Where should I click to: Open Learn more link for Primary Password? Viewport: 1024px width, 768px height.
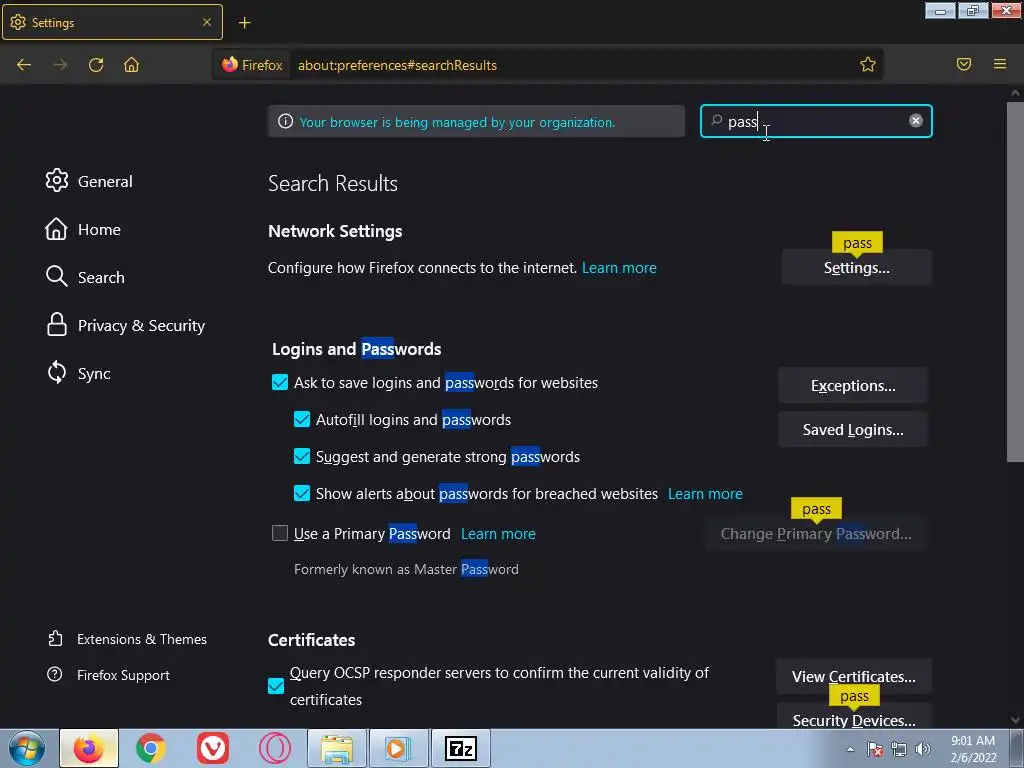coord(498,533)
